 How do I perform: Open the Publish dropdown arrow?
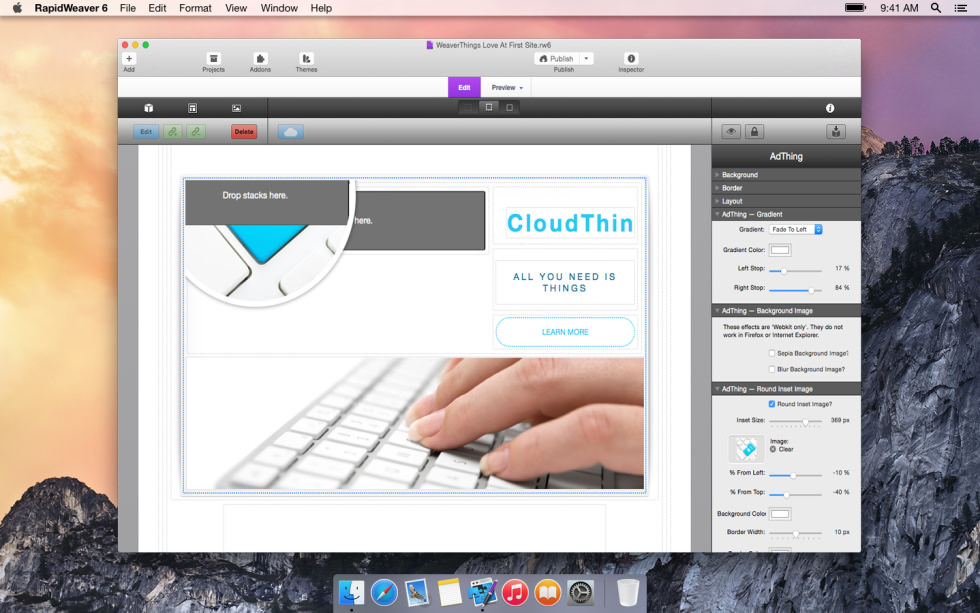(586, 59)
